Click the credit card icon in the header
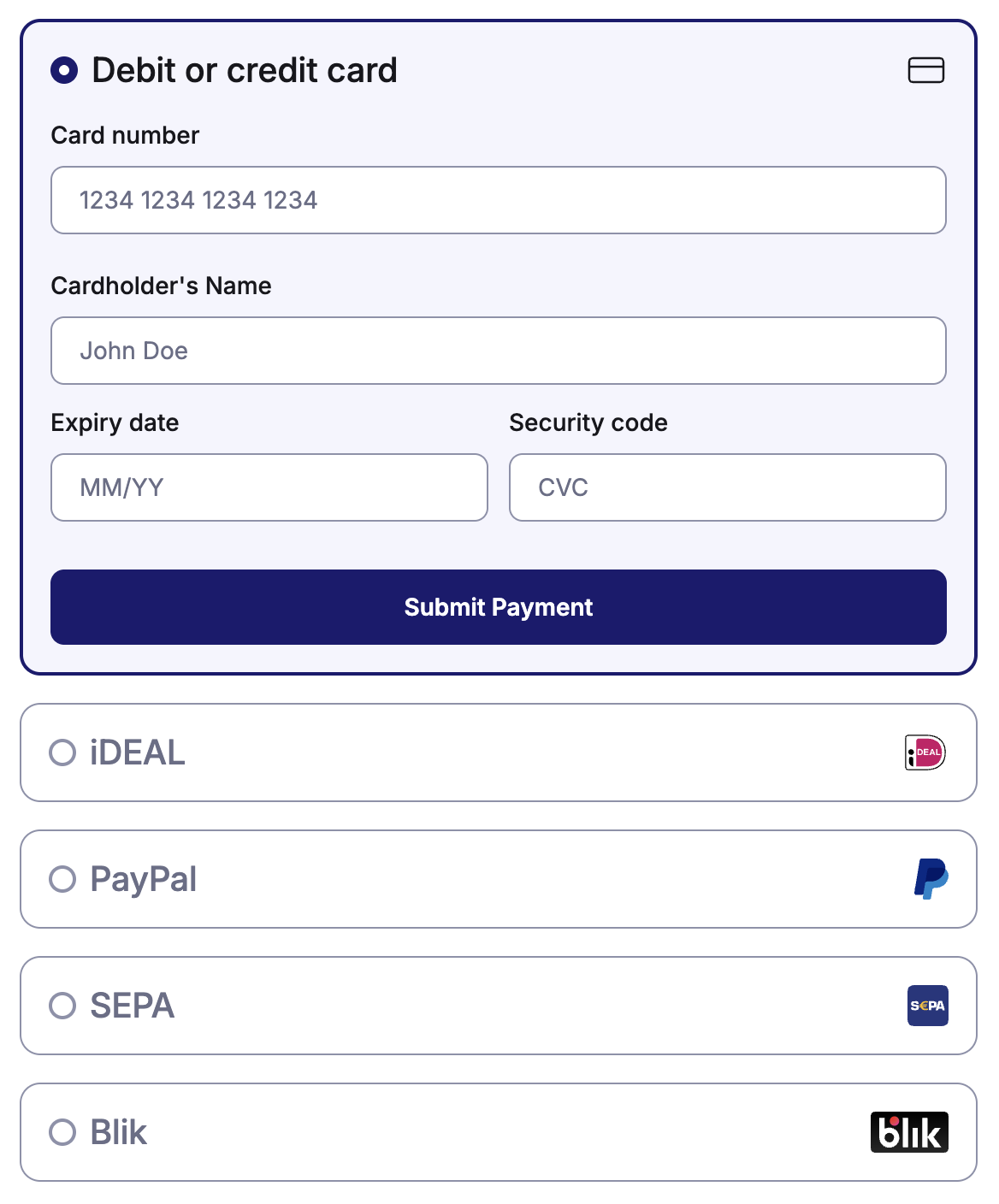999x1204 pixels. 925,70
